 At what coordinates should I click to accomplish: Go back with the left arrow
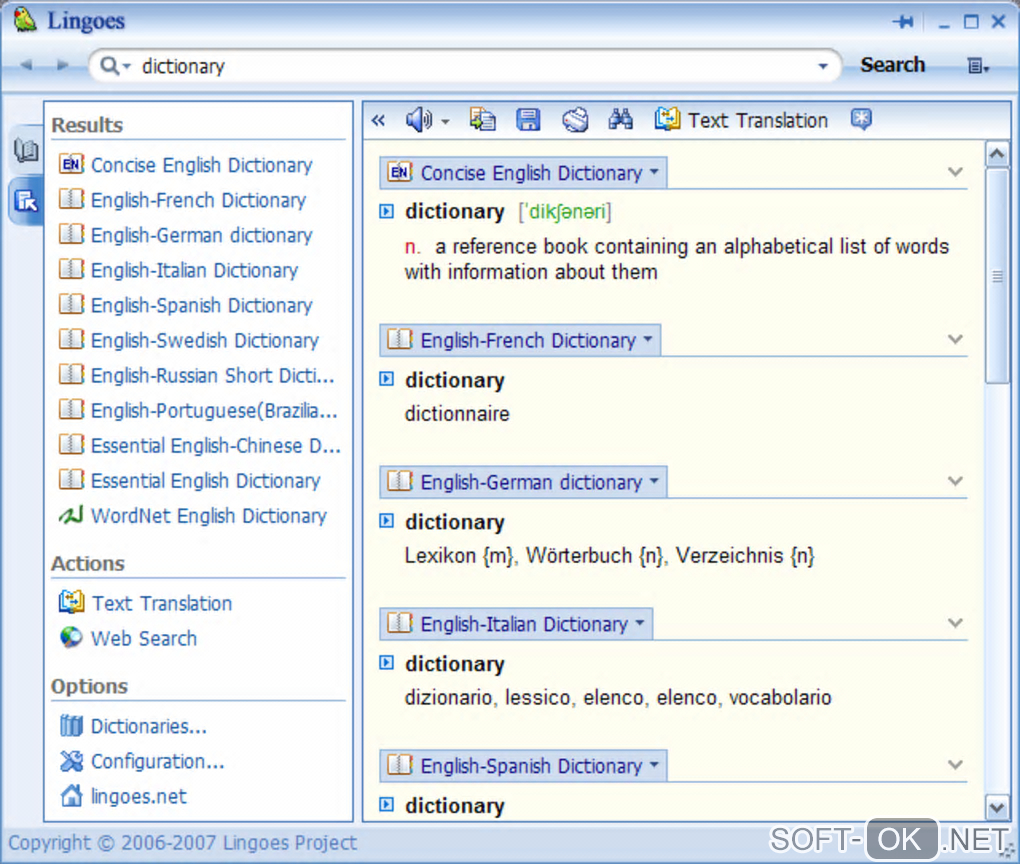pyautogui.click(x=26, y=65)
